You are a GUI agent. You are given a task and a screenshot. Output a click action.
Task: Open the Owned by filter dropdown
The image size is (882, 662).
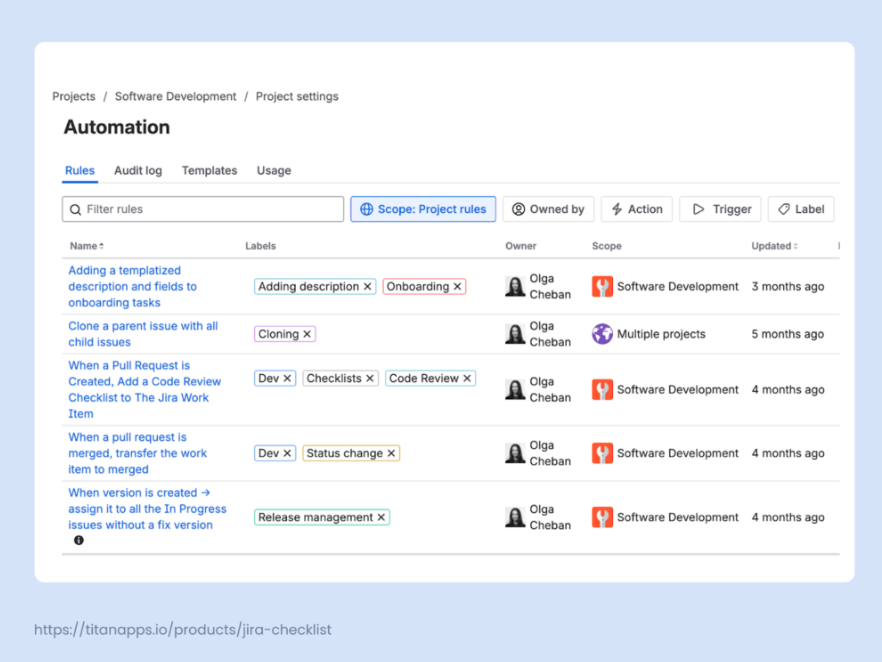coord(548,209)
